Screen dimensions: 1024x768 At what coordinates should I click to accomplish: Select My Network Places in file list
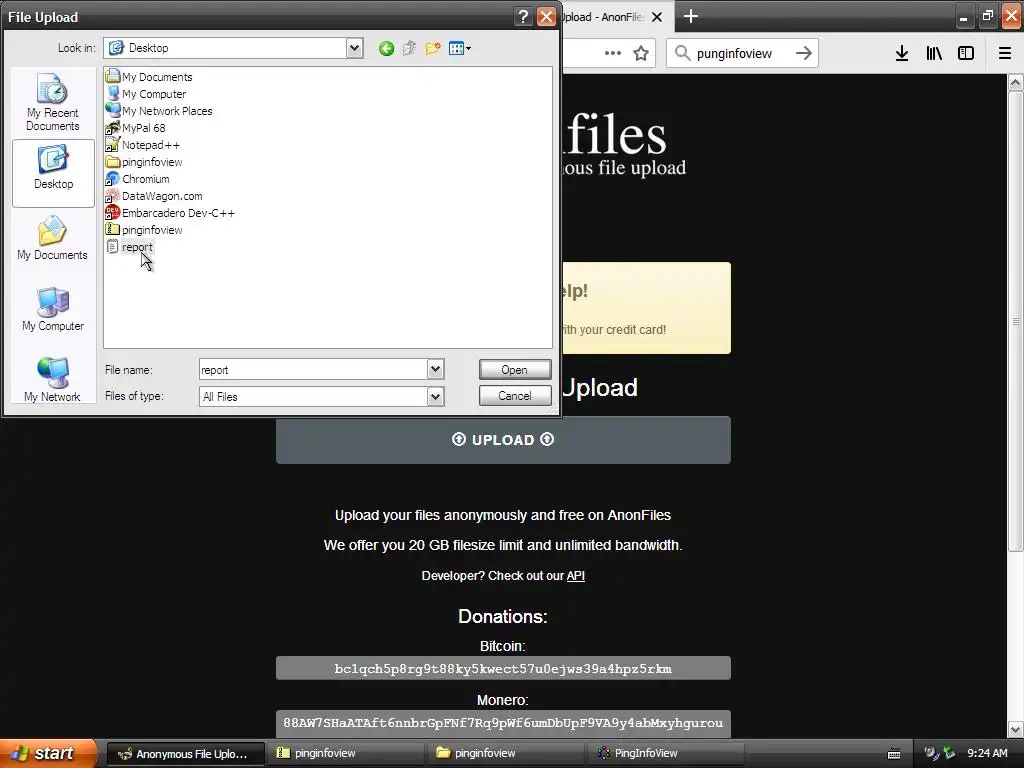[x=159, y=111]
